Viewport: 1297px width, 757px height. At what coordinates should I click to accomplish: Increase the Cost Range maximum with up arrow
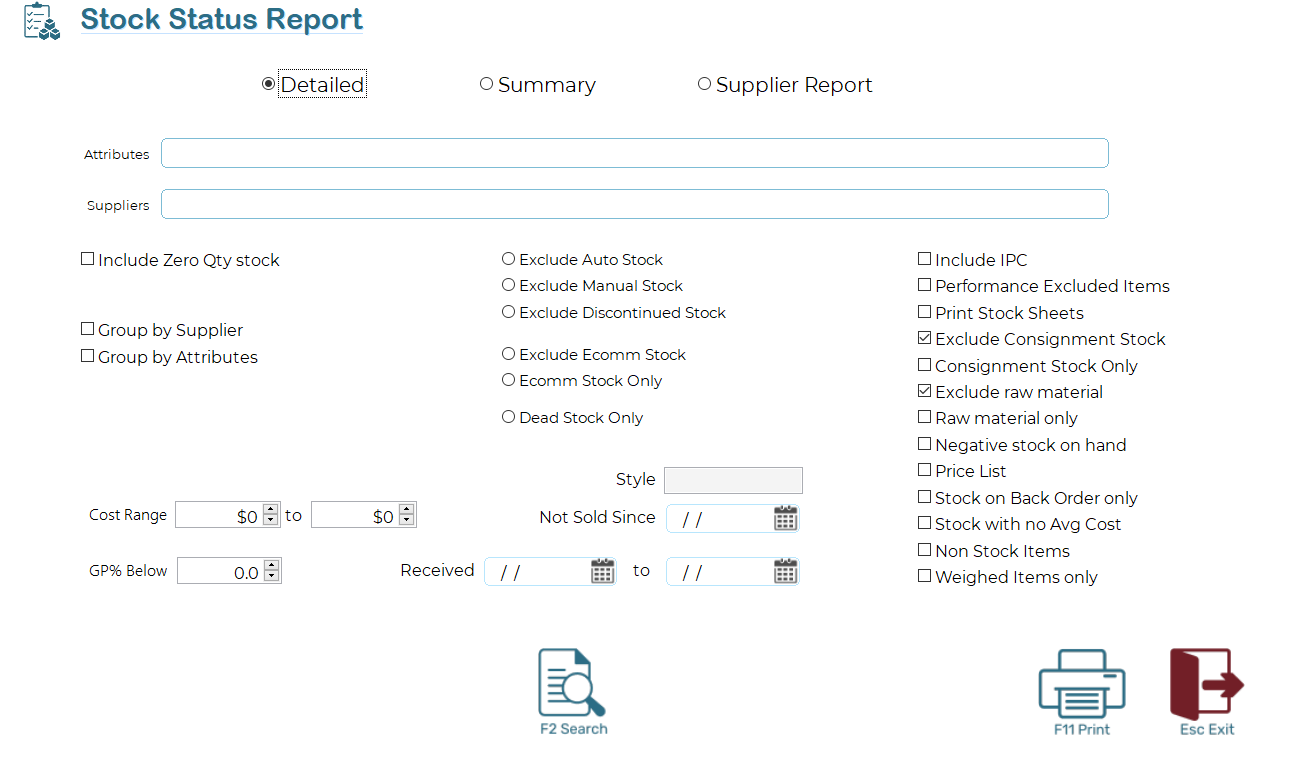click(x=406, y=510)
